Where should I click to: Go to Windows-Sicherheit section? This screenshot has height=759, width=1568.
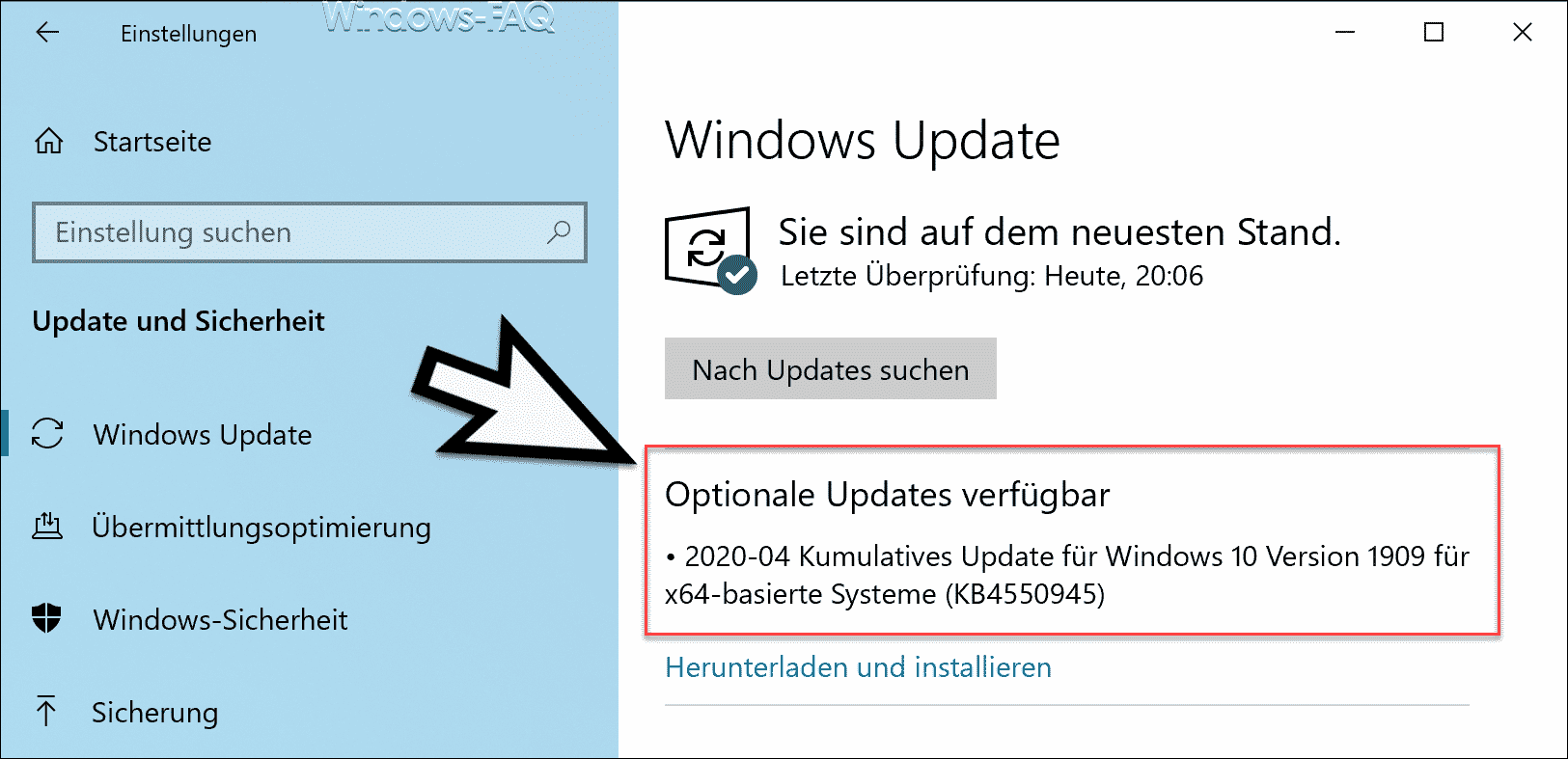[221, 620]
